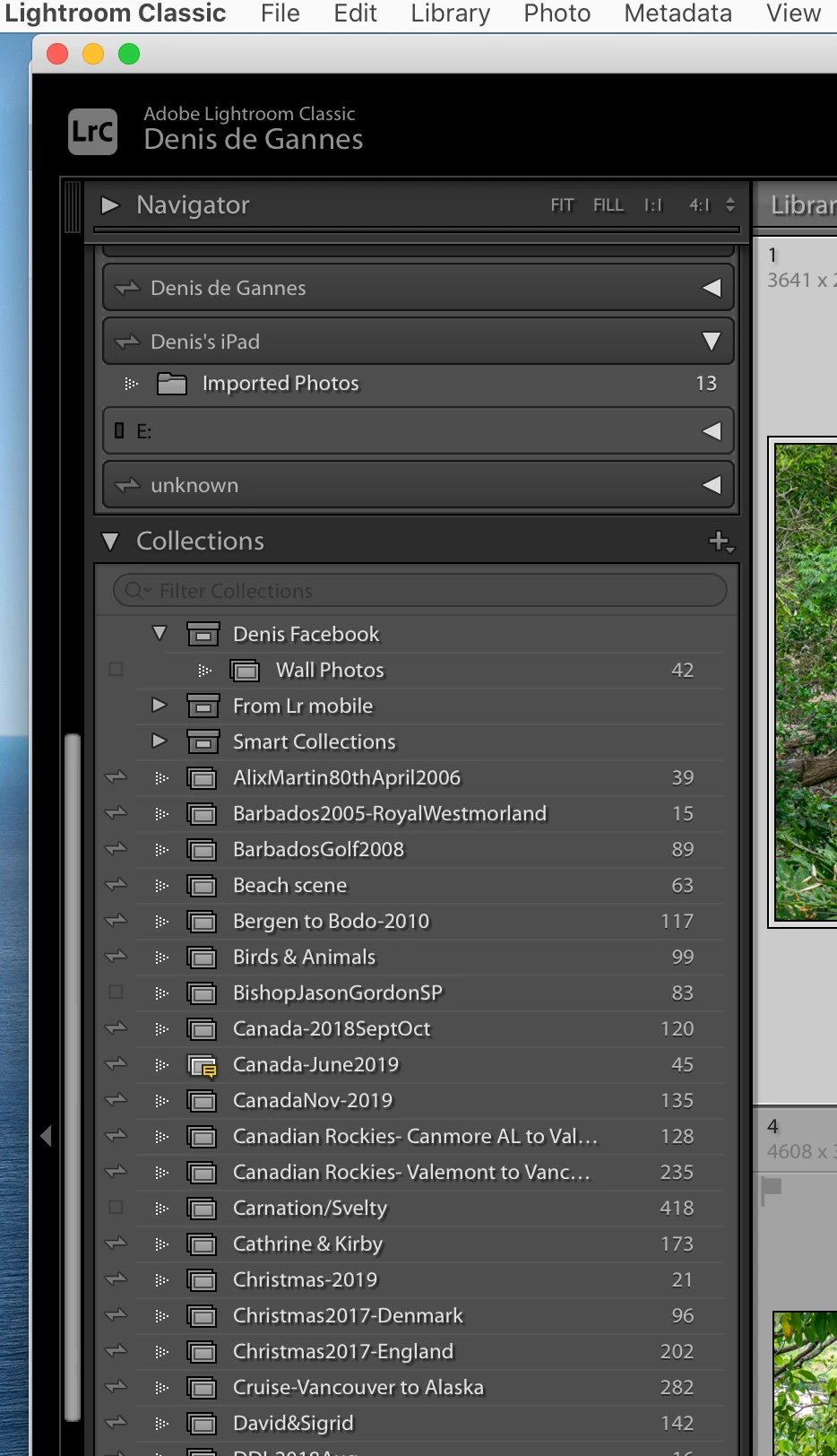Collapse the Denis Facebook collection set
Viewport: 837px width, 1456px height.
coord(160,633)
